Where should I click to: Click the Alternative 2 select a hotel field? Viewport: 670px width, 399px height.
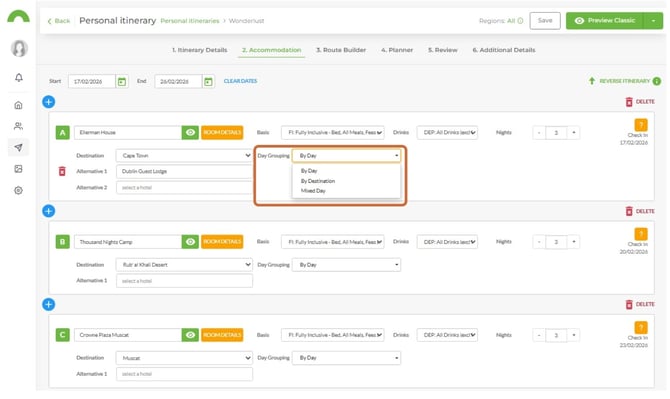coord(184,188)
